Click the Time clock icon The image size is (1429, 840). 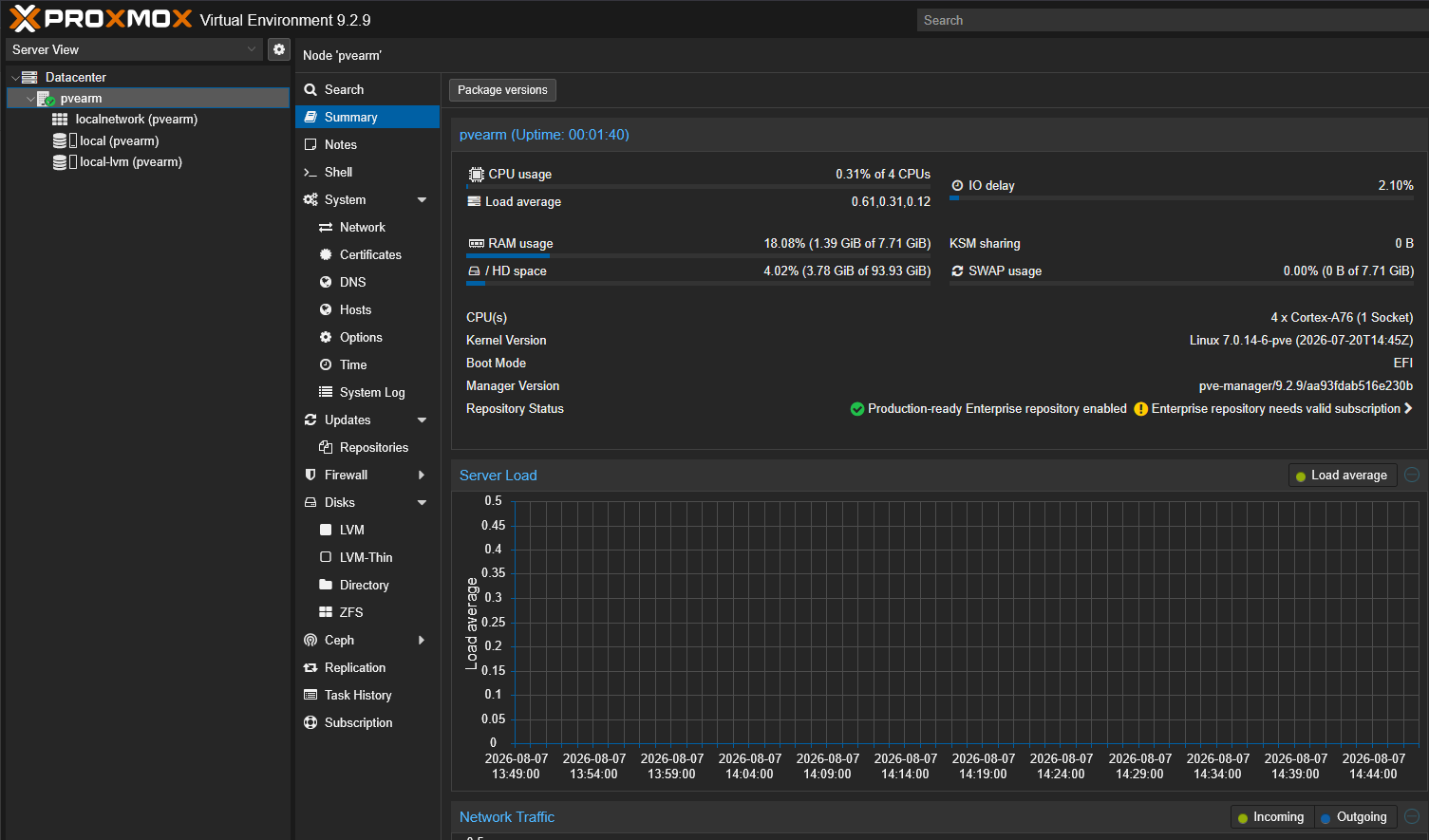pos(326,364)
